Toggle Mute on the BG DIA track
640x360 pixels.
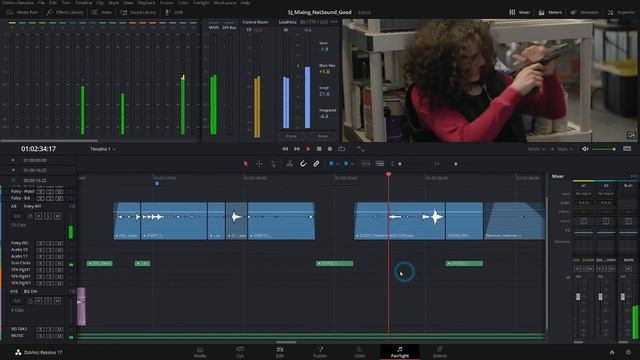[57, 301]
